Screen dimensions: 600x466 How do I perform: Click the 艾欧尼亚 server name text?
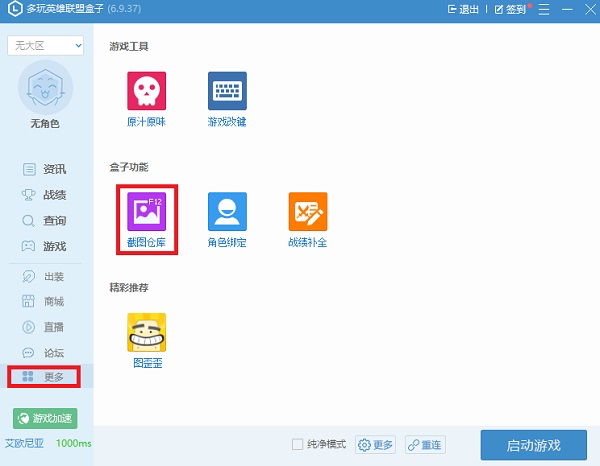(x=24, y=443)
